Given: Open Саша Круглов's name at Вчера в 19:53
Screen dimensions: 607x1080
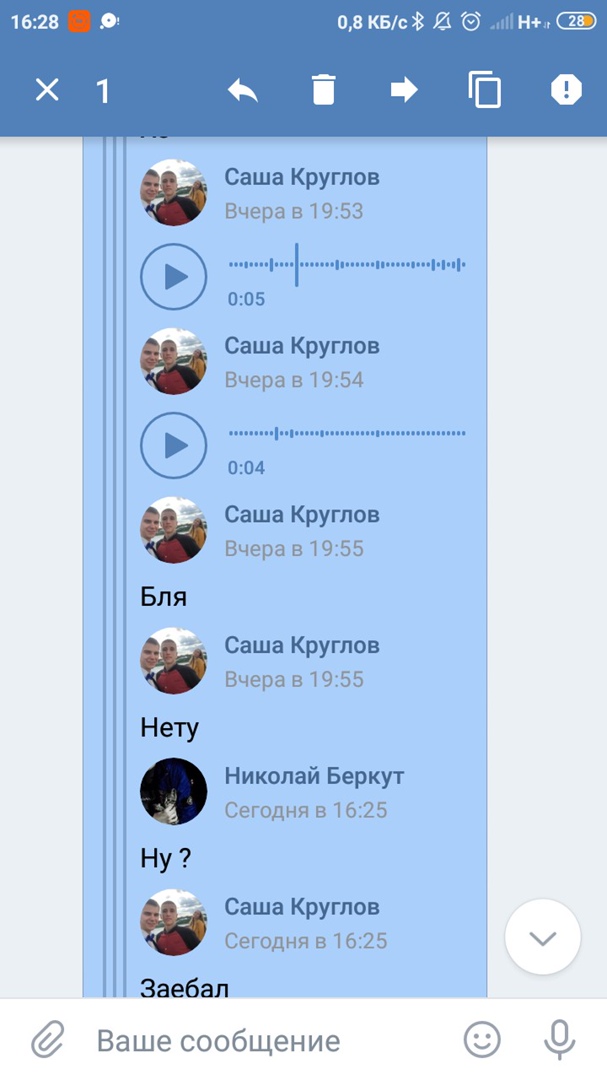Looking at the screenshot, I should (x=302, y=177).
